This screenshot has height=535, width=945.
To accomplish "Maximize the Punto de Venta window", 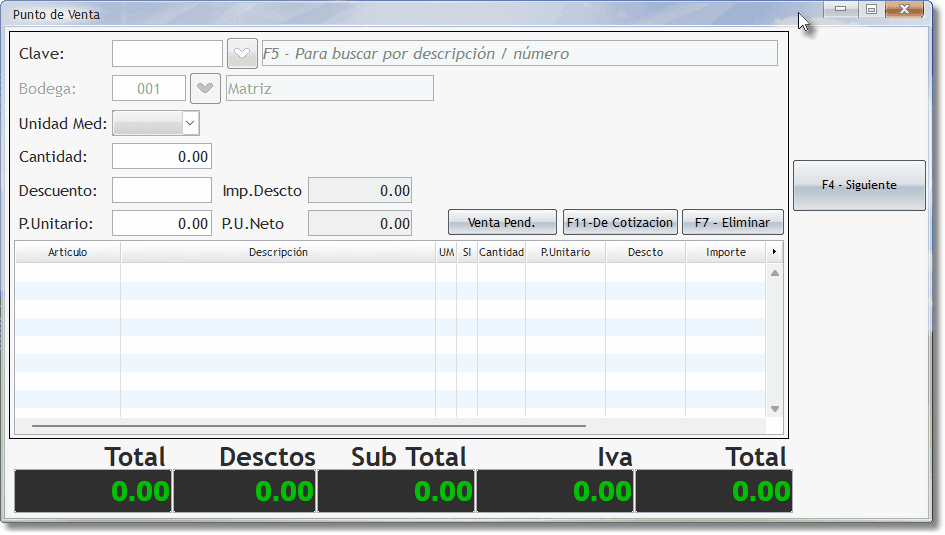I will tap(871, 9).
